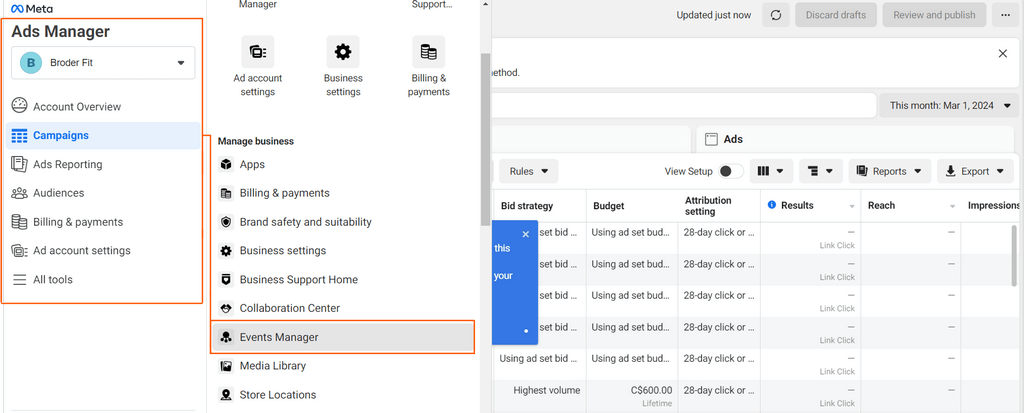
Task: Click Discard drafts button
Action: pos(836,15)
